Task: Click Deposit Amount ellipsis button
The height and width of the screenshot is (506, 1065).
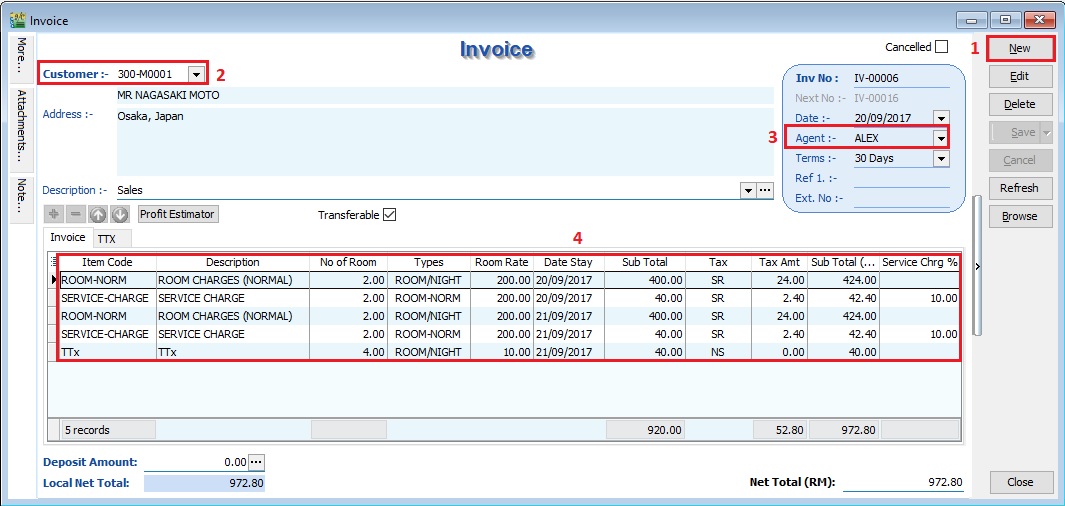Action: point(256,462)
